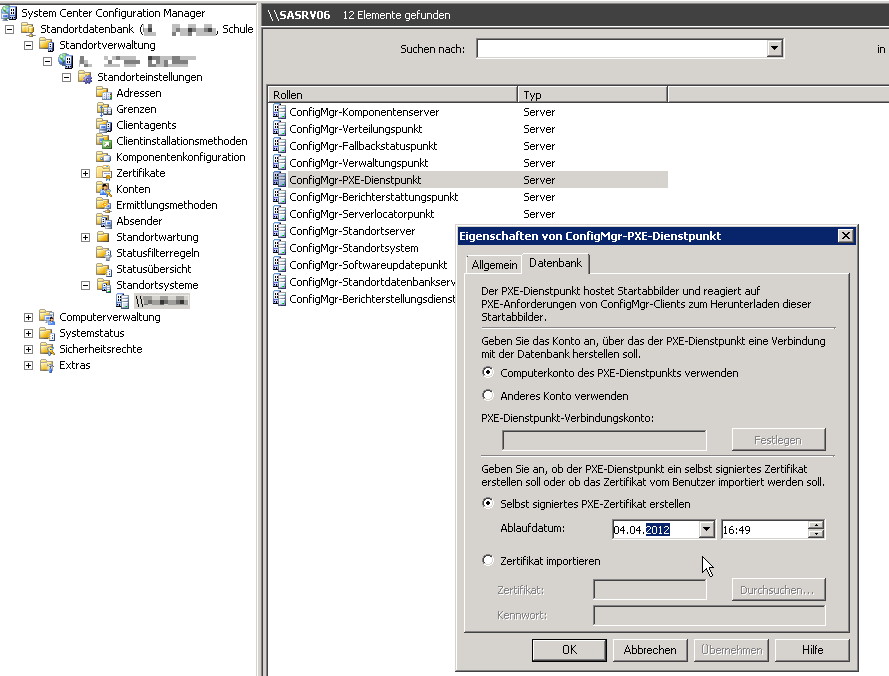This screenshot has width=889, height=676.
Task: Click the ConfigMgr-Fallbackstatuspunkt role icon
Action: pyautogui.click(x=279, y=146)
